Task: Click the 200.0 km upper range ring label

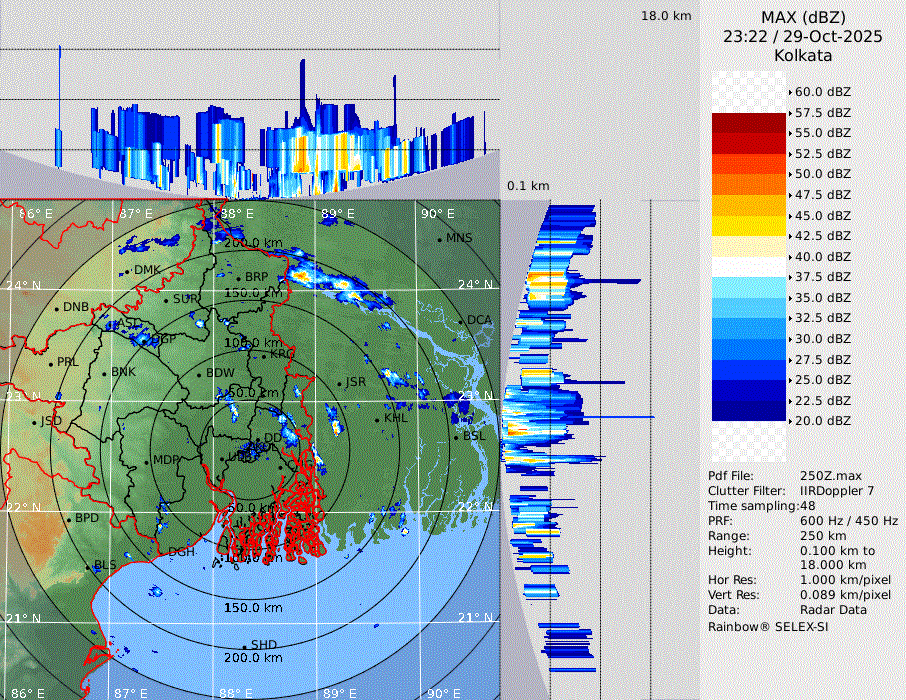Action: [x=252, y=243]
